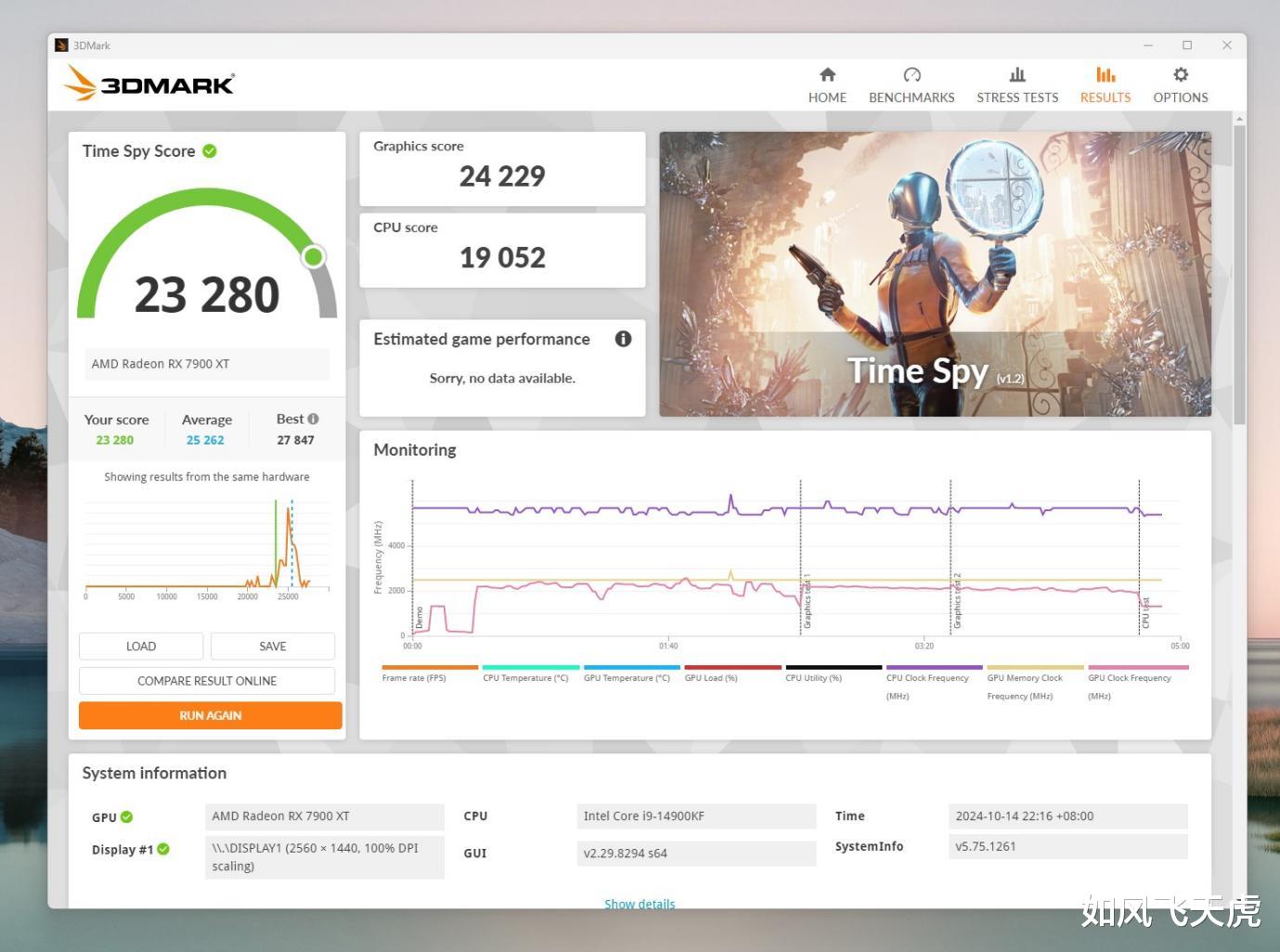Click the Time Spy score 23 280
The height and width of the screenshot is (952, 1280).
point(207,295)
